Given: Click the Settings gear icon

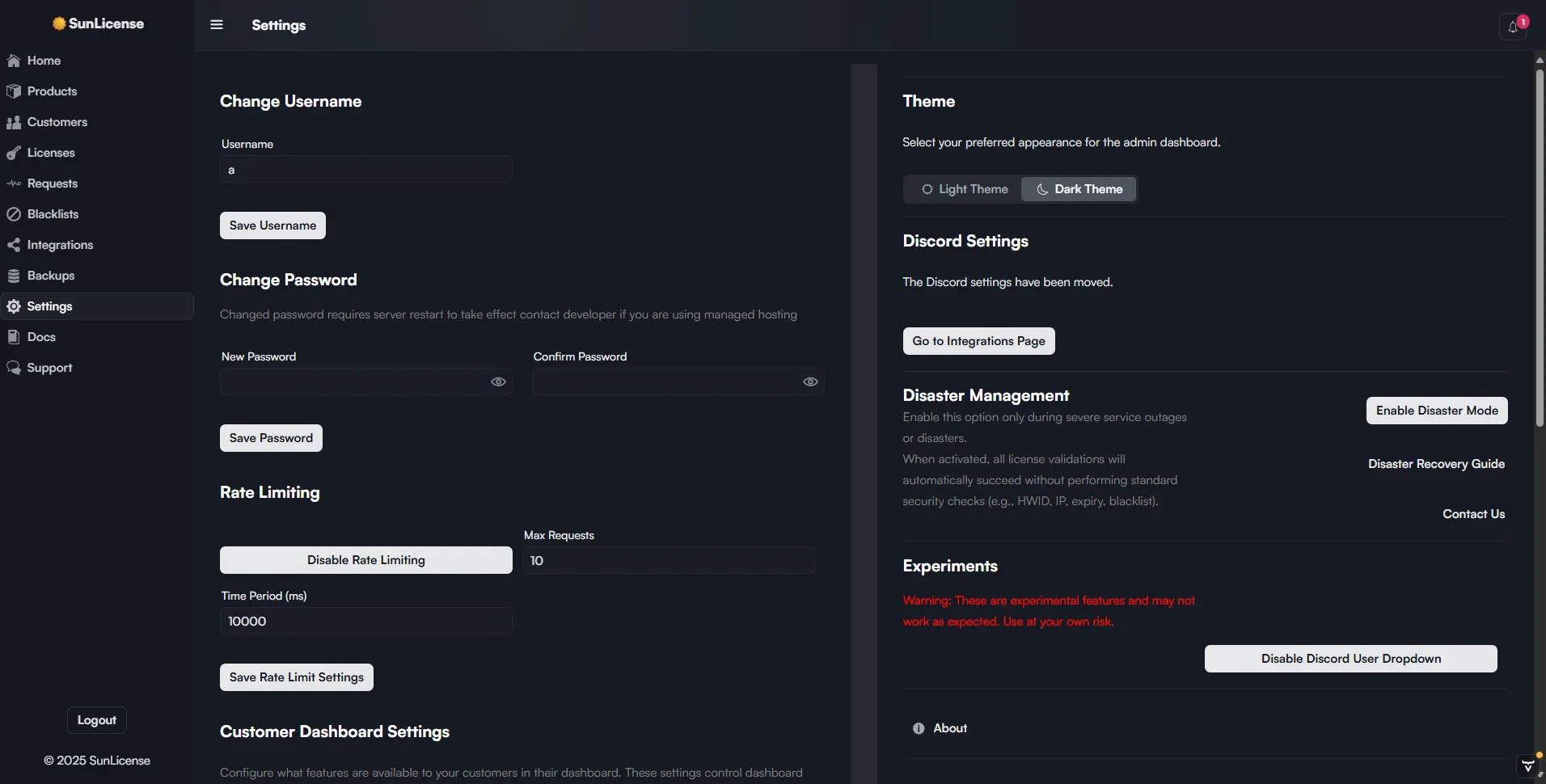Looking at the screenshot, I should point(14,306).
